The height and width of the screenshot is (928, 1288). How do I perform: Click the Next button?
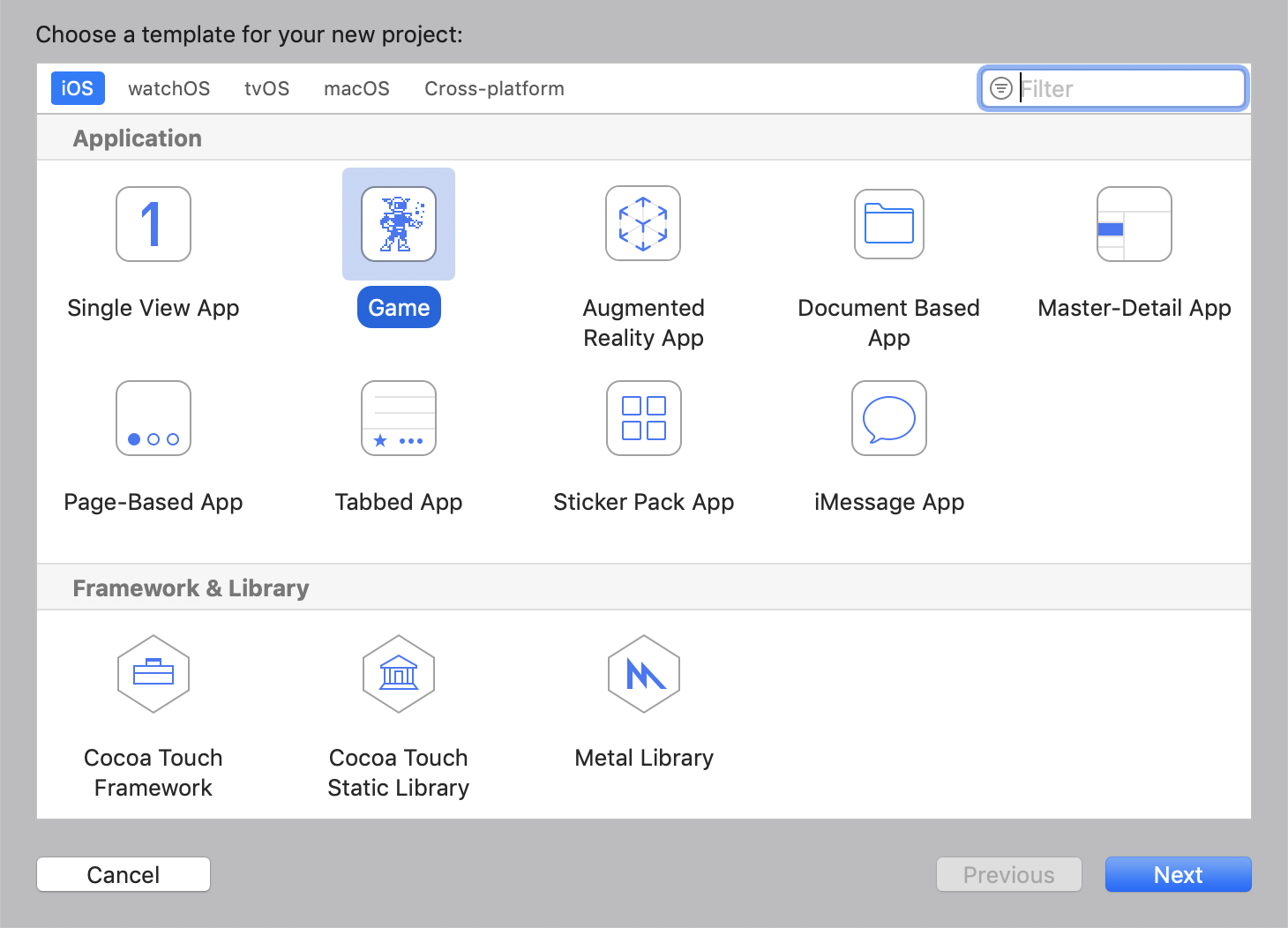(x=1178, y=874)
